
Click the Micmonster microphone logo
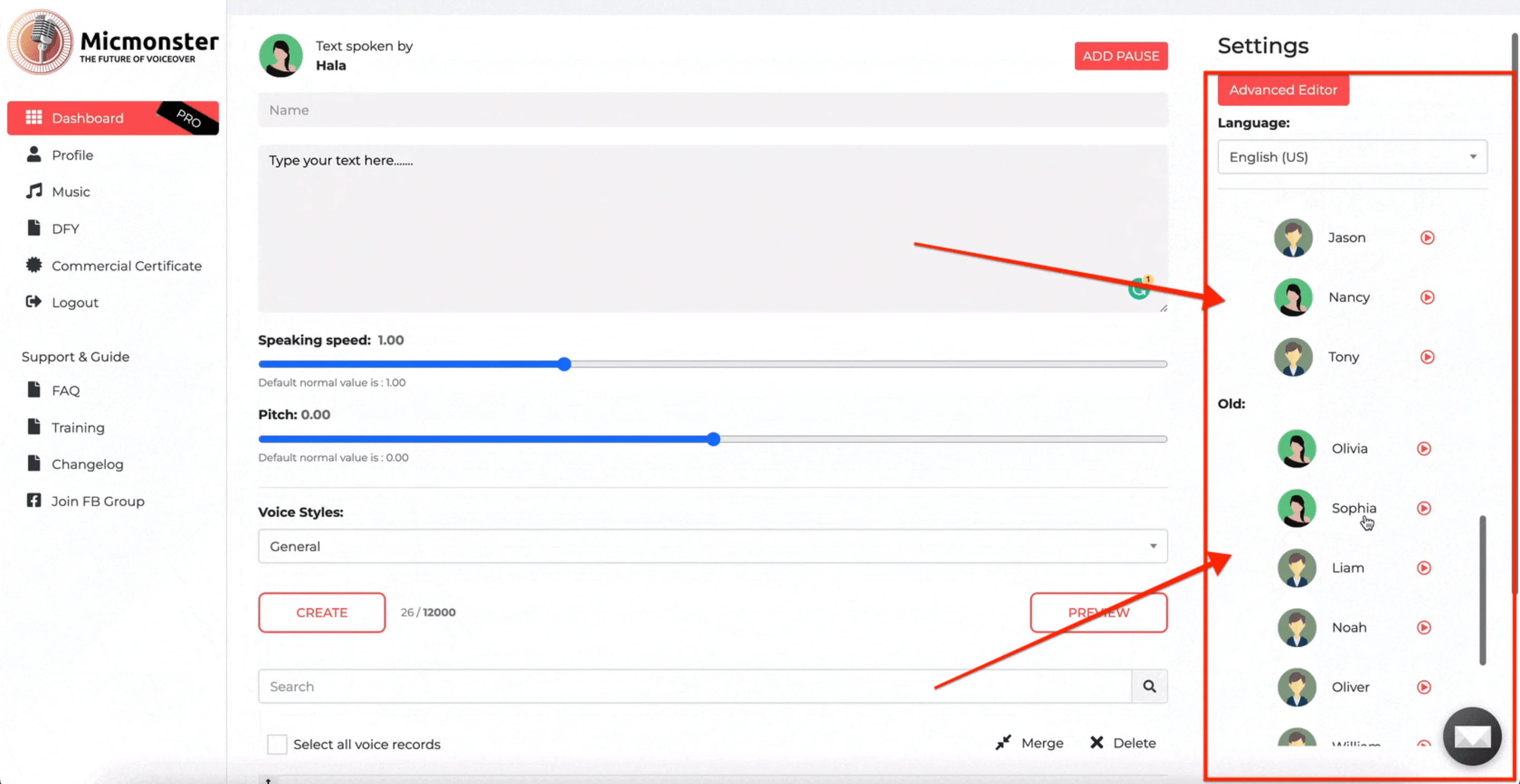click(40, 42)
